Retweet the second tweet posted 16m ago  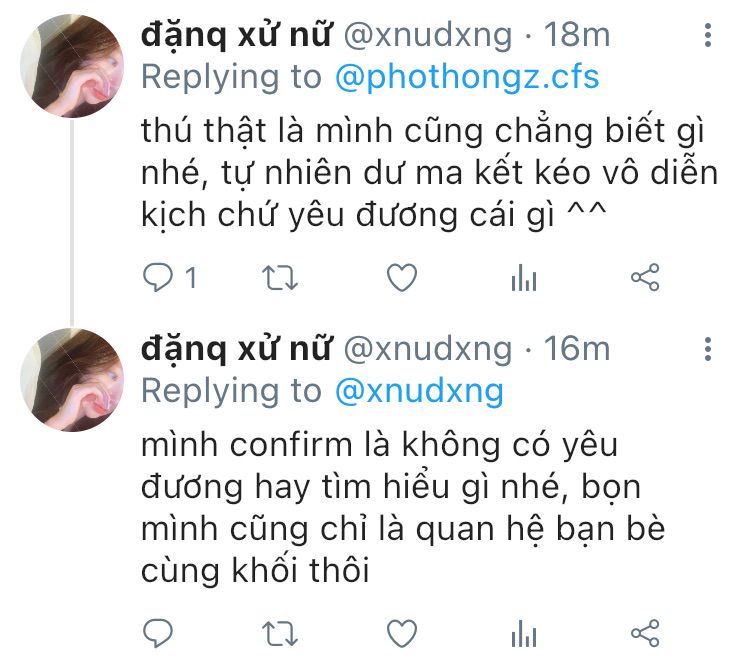tap(280, 633)
